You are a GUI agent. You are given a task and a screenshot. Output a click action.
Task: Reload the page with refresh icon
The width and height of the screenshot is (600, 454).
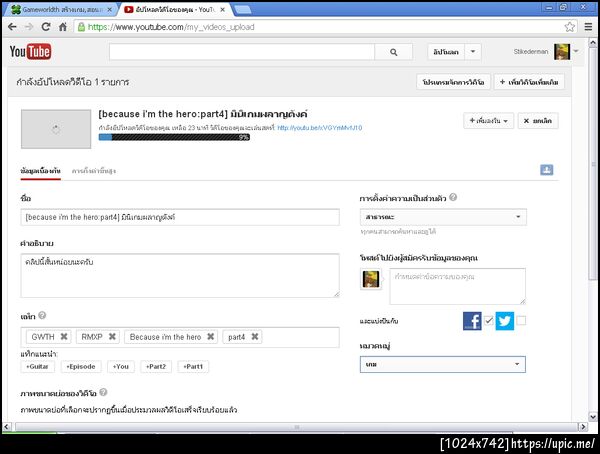pos(46,27)
